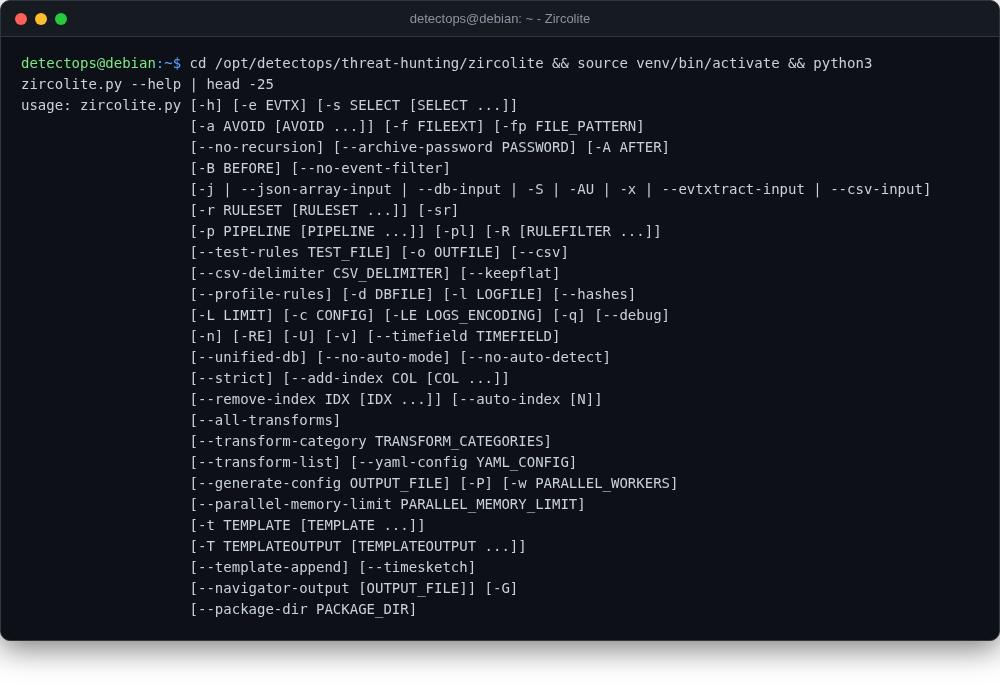The height and width of the screenshot is (699, 1000).
Task: Click the '[--no-auto-detect]' option
Action: (535, 358)
